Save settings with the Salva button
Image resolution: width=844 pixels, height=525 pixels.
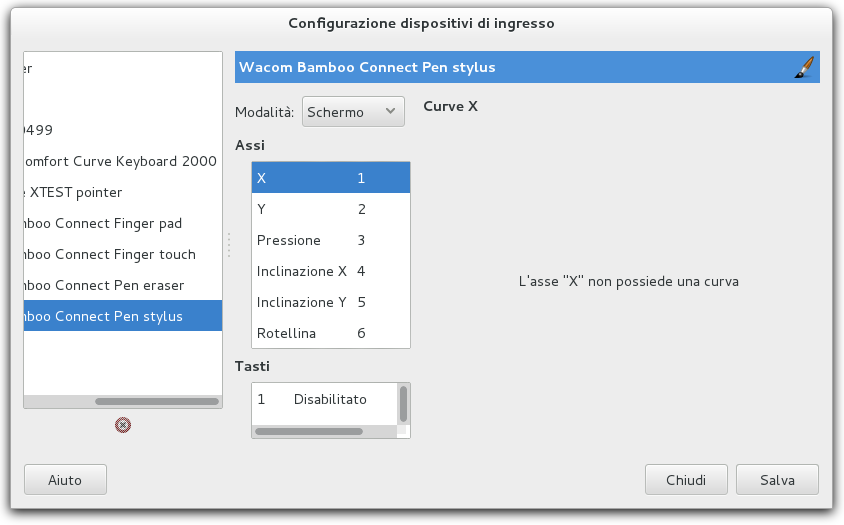(777, 480)
